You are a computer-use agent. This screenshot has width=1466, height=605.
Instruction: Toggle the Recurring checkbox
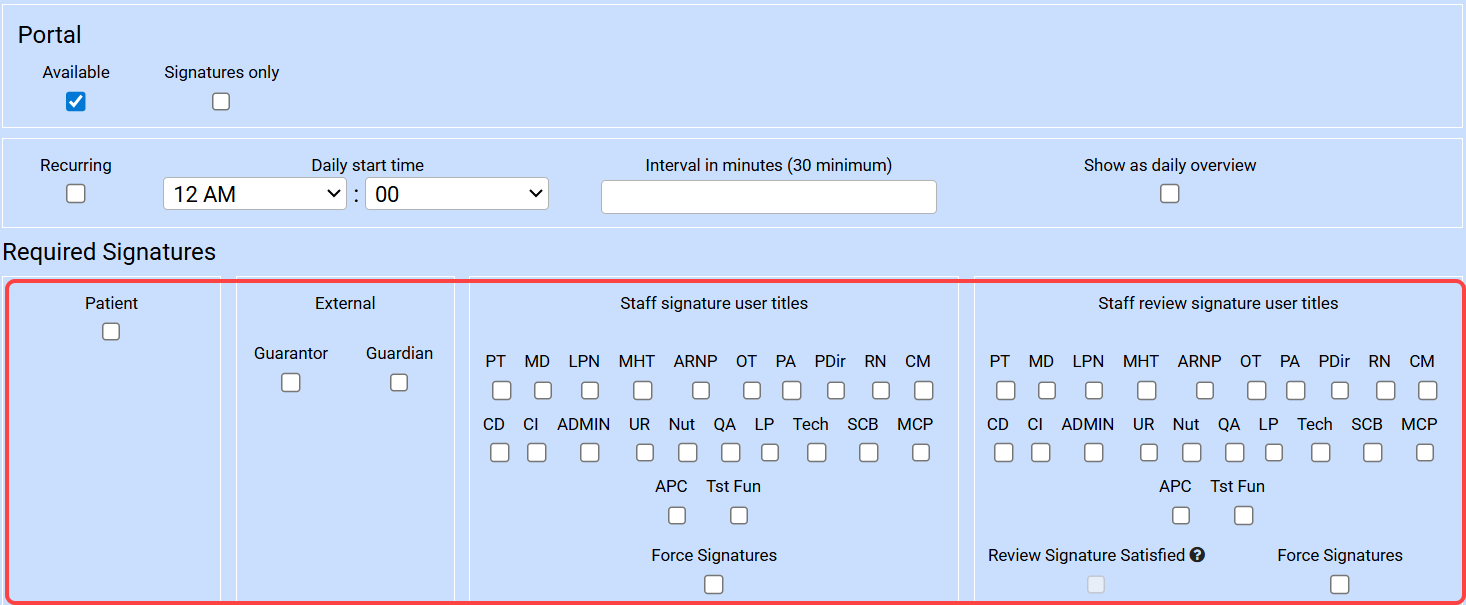tap(76, 194)
